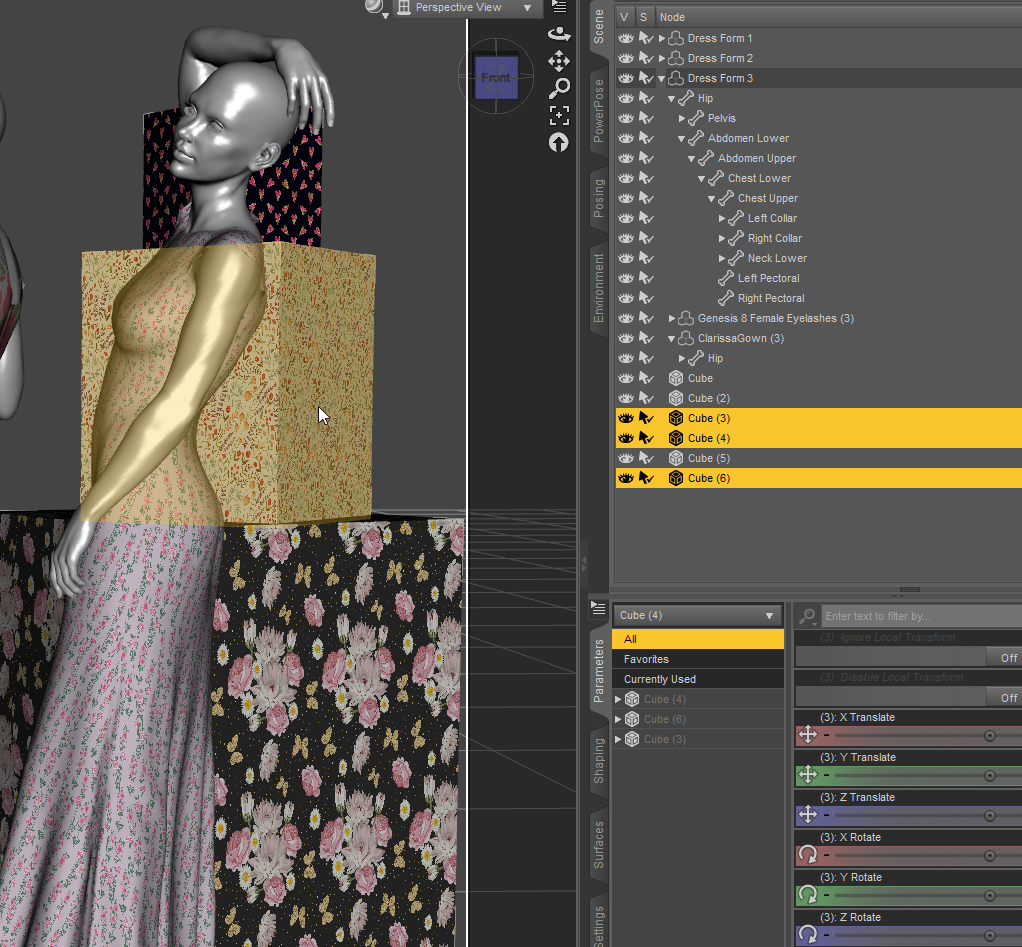Image resolution: width=1022 pixels, height=947 pixels.
Task: Toggle Disable Local Transform Off button
Action: point(1008,697)
